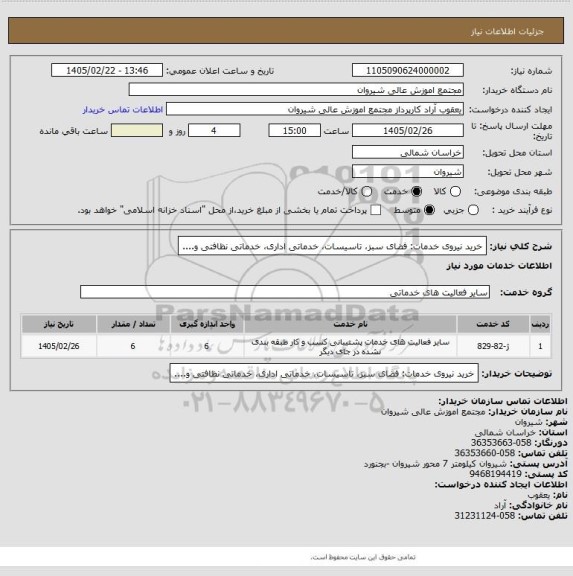Click the postal code 9468194419
The width and height of the screenshot is (573, 576).
(x=495, y=474)
